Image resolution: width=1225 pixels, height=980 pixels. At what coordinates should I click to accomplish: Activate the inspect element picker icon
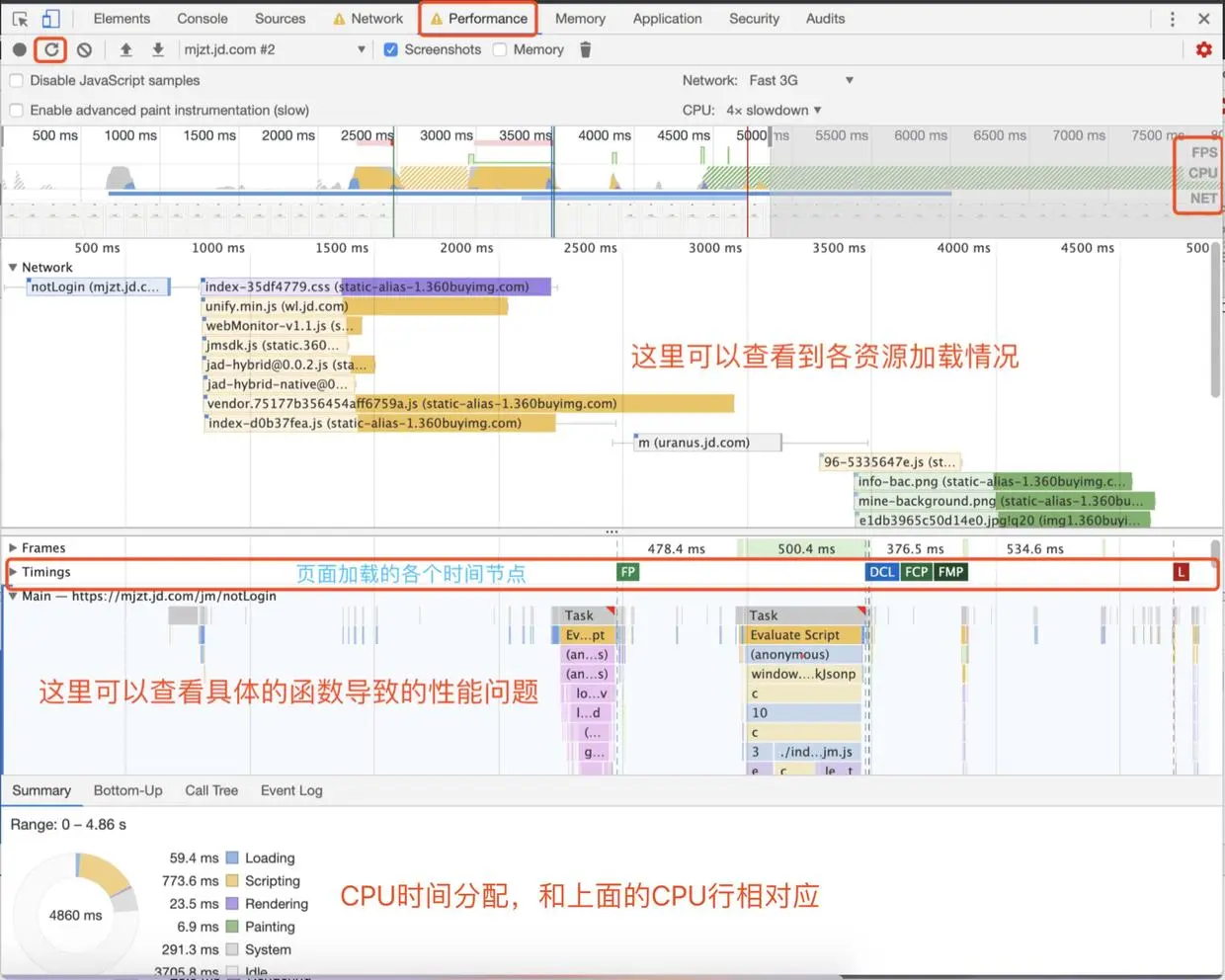click(x=20, y=19)
